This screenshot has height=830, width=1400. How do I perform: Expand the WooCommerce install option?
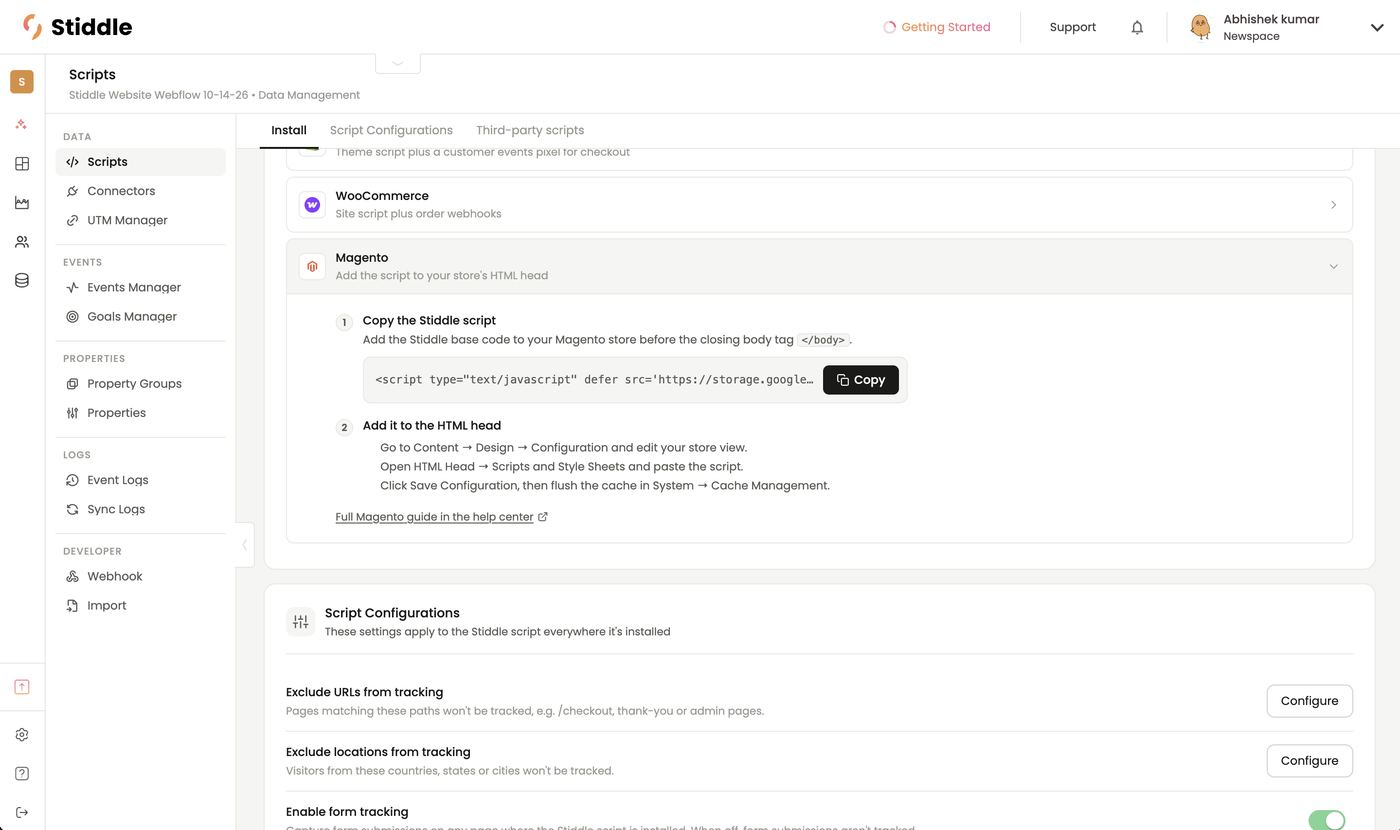pyautogui.click(x=819, y=205)
